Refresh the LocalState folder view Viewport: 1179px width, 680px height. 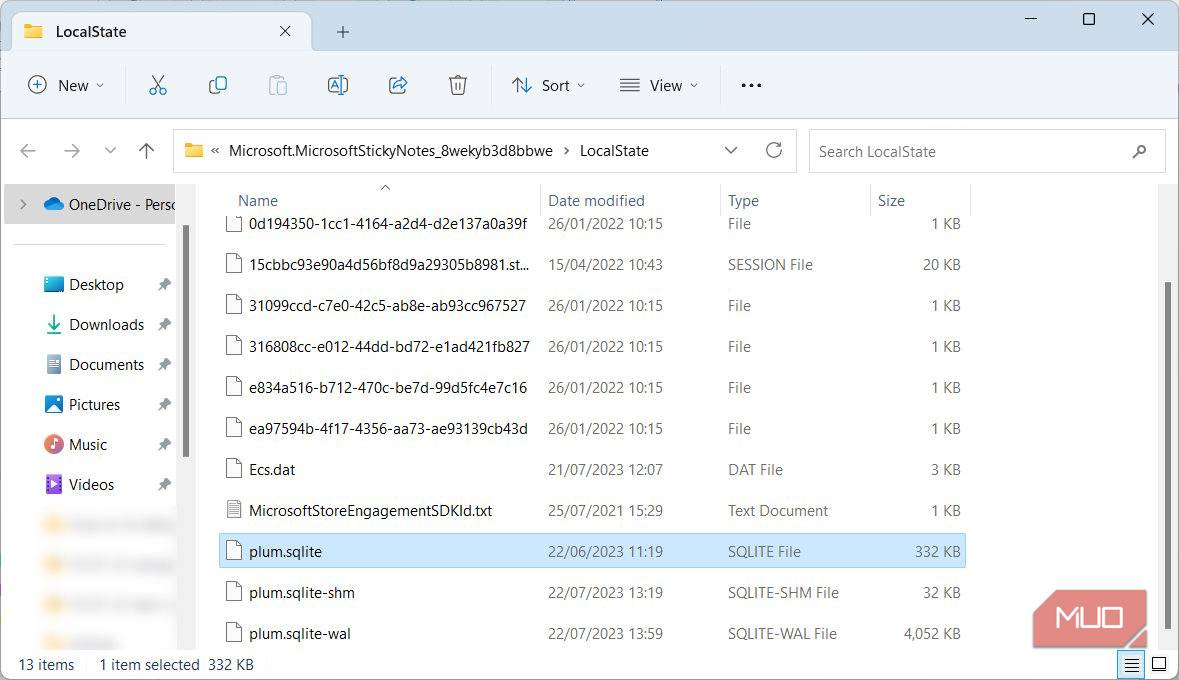click(773, 151)
